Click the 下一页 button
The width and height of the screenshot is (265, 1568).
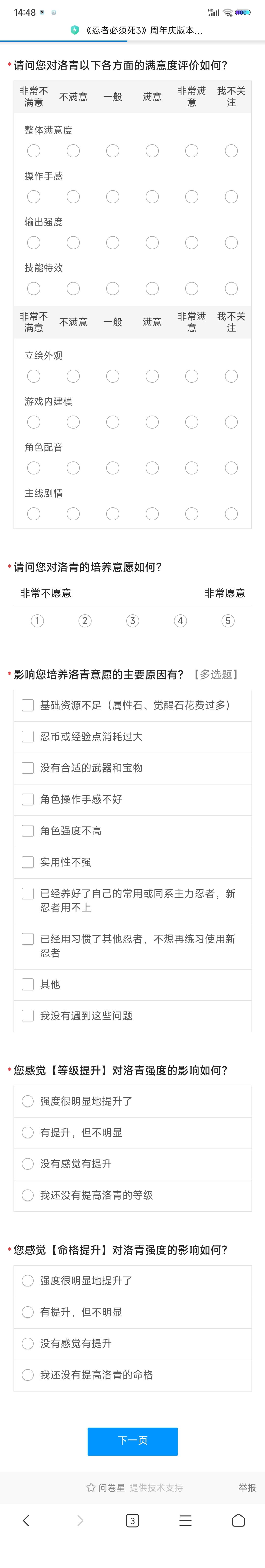click(132, 1441)
